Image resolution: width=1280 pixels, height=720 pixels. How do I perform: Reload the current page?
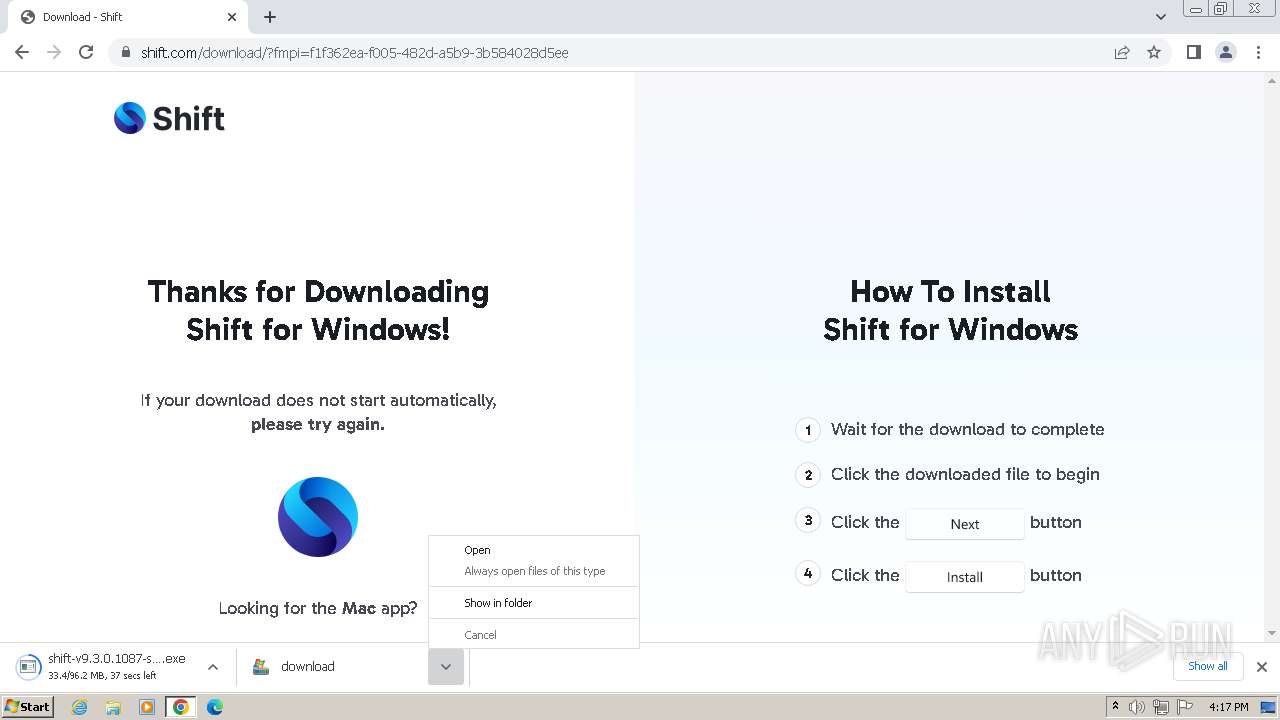pos(86,52)
